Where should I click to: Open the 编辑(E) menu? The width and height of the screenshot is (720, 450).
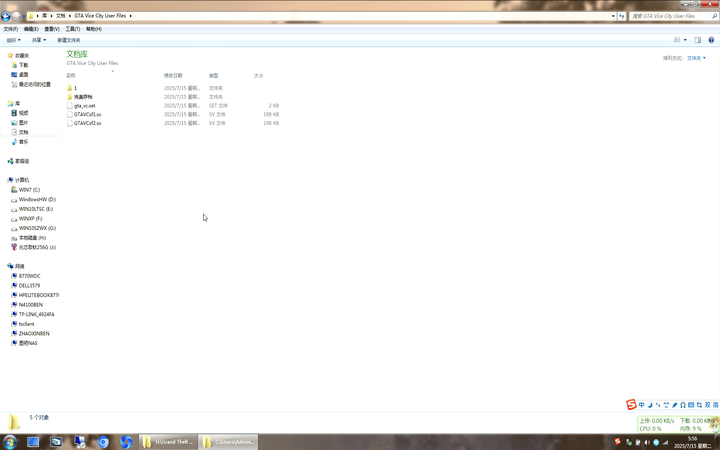pos(31,29)
